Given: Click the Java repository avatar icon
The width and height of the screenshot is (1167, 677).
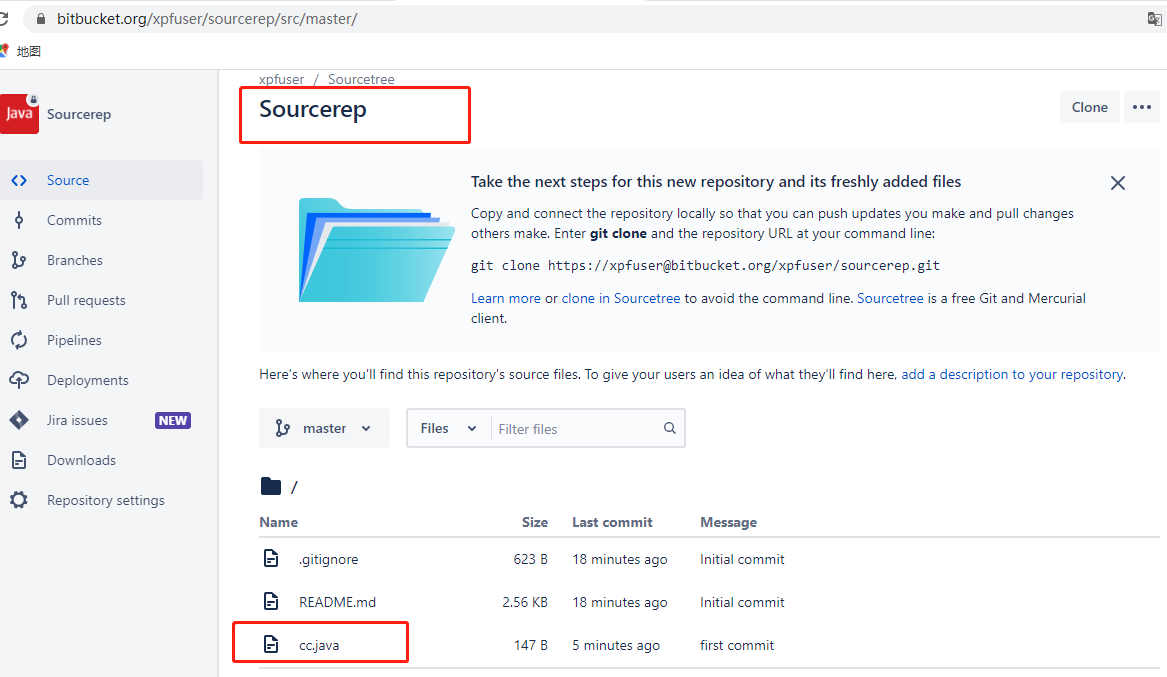Looking at the screenshot, I should click(x=19, y=114).
